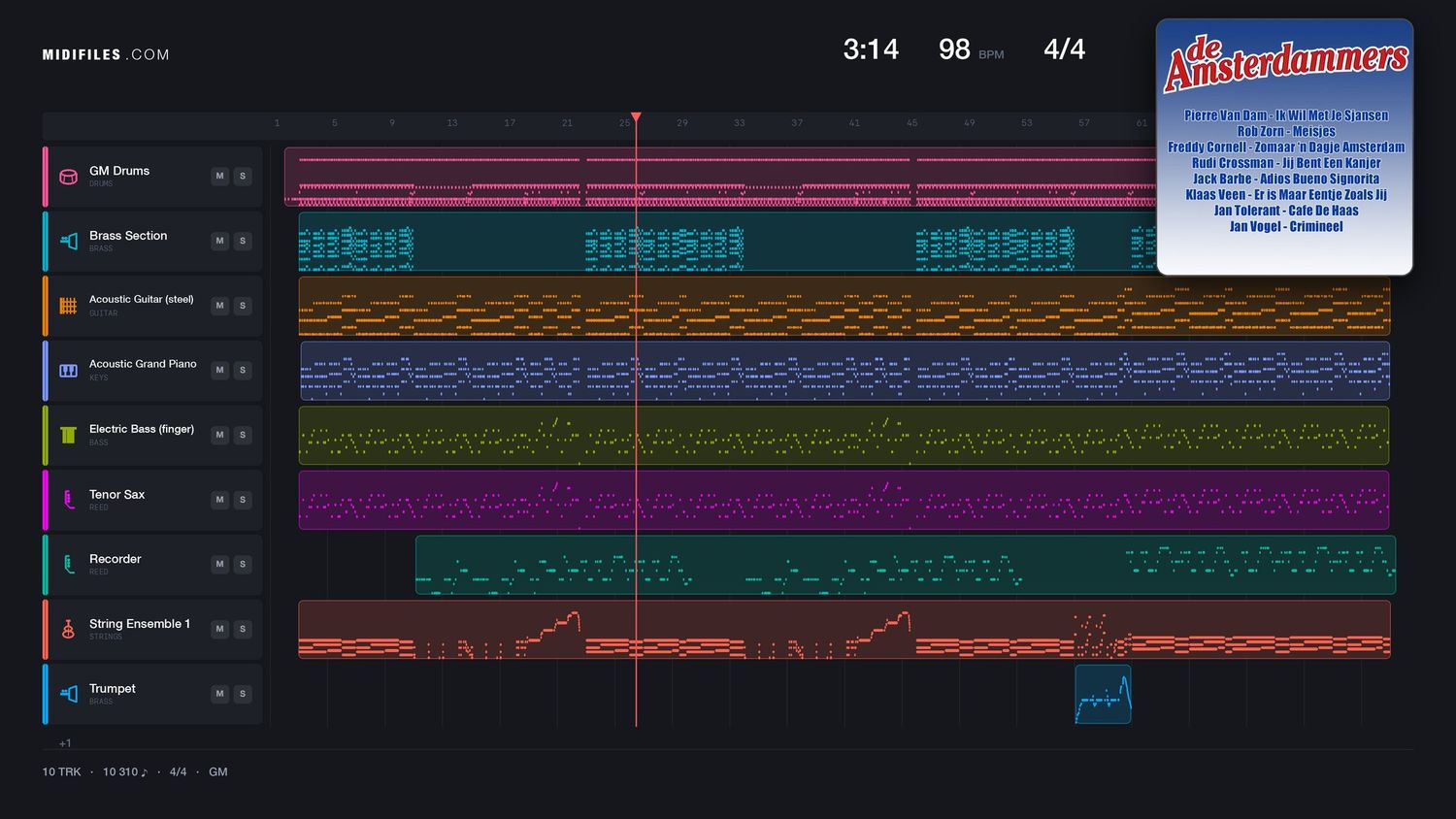Select the Trumpet track name
1456x819 pixels.
click(x=113, y=689)
